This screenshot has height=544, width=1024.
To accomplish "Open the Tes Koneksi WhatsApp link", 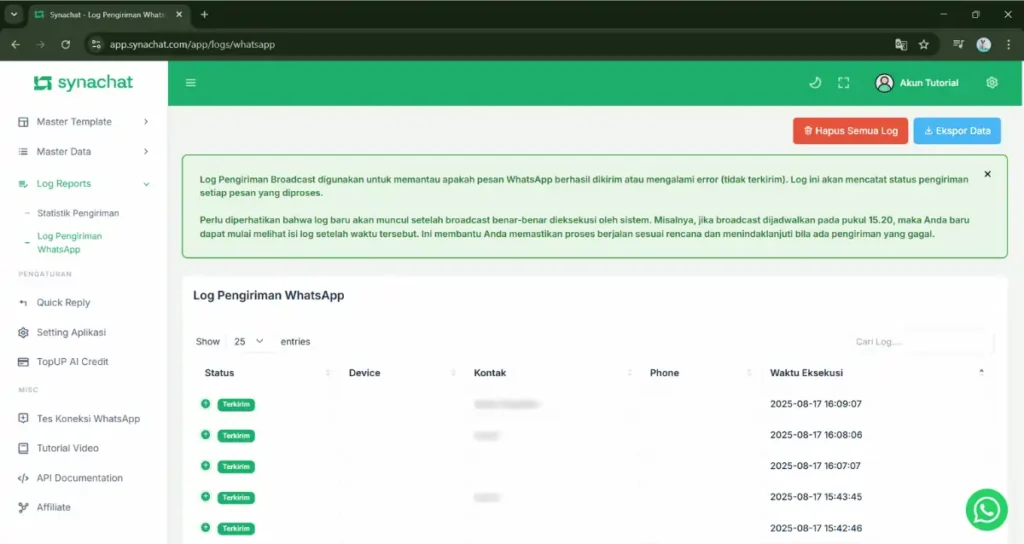I will (x=88, y=419).
